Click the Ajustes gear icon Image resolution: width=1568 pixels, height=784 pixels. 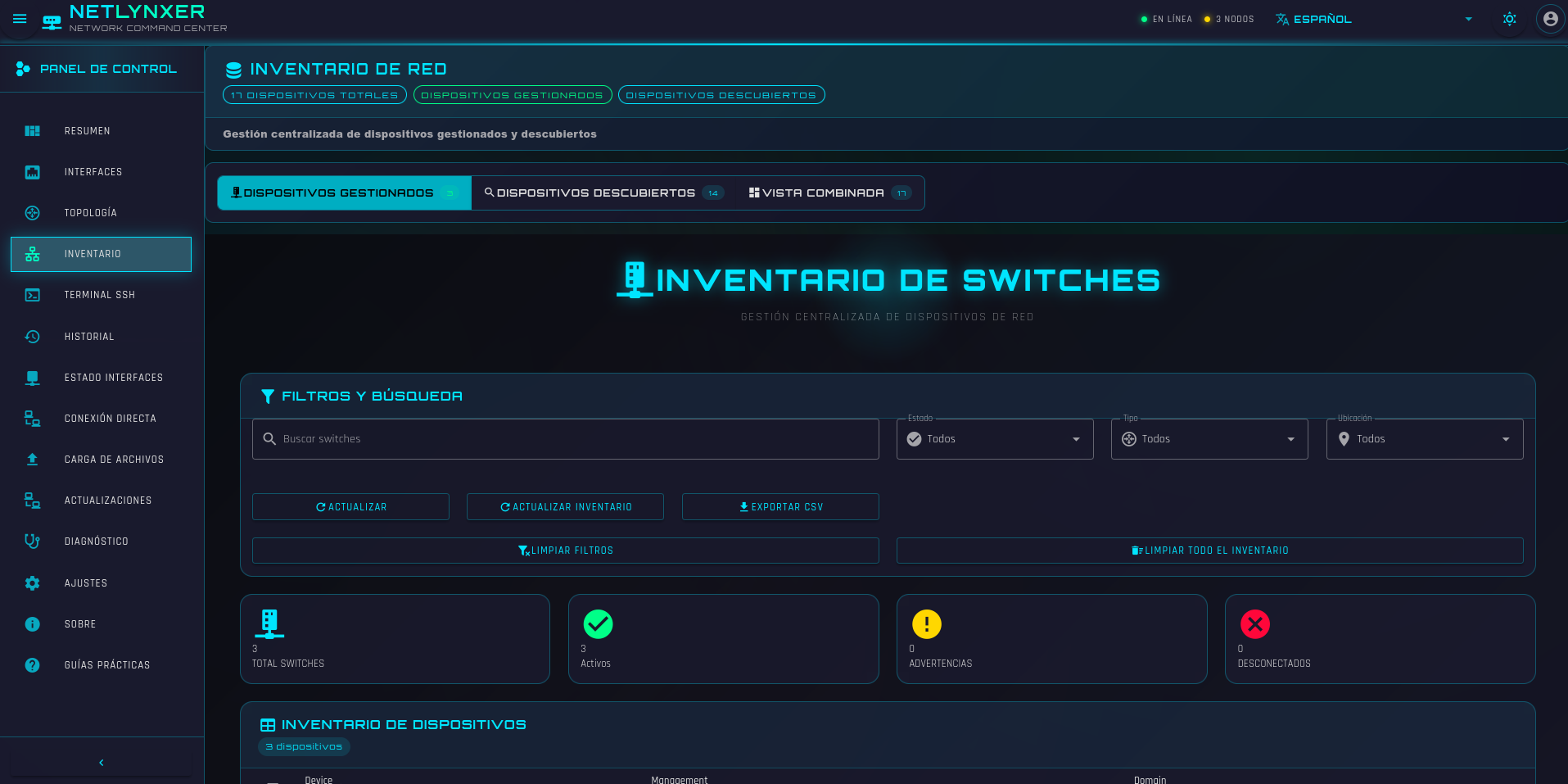tap(32, 583)
